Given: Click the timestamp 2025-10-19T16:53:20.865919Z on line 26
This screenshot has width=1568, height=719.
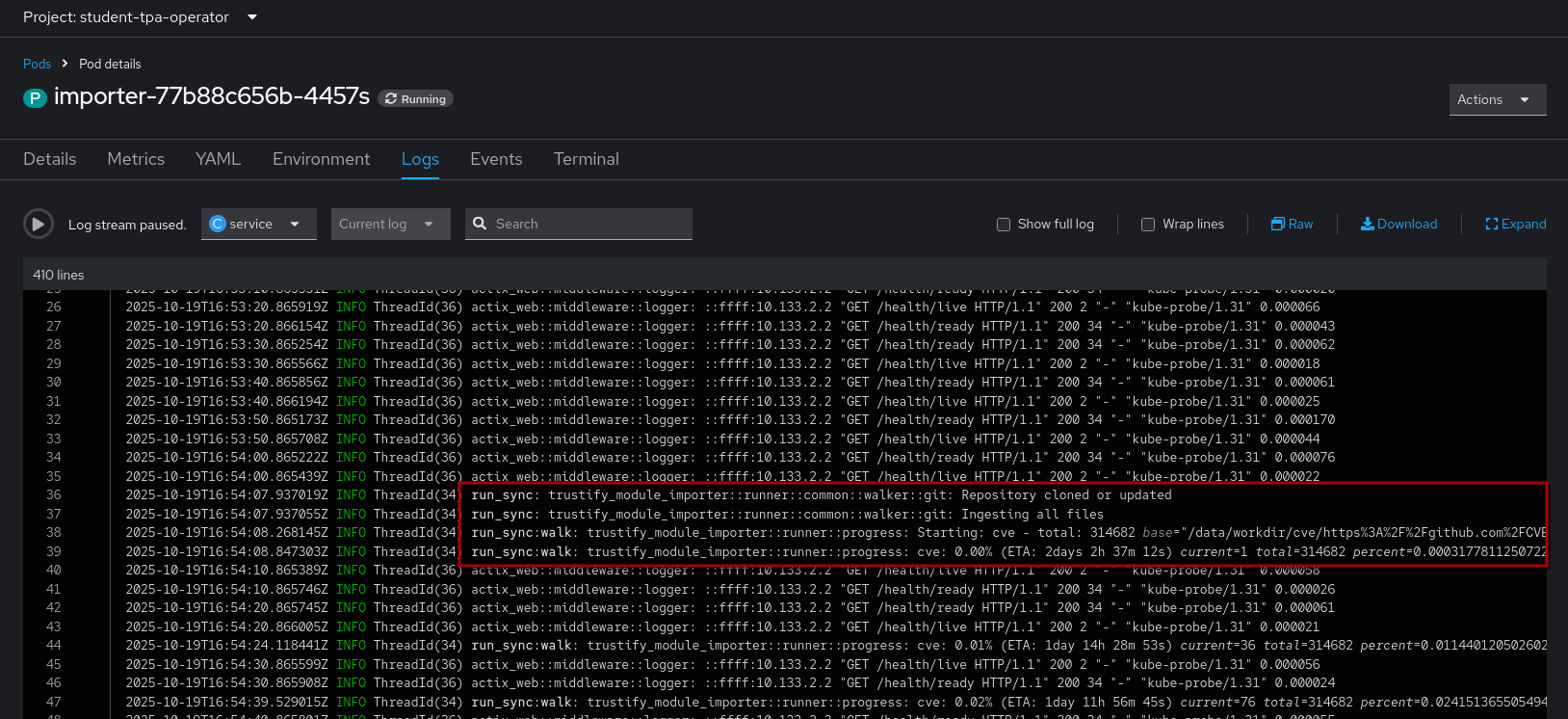Looking at the screenshot, I should coord(227,307).
